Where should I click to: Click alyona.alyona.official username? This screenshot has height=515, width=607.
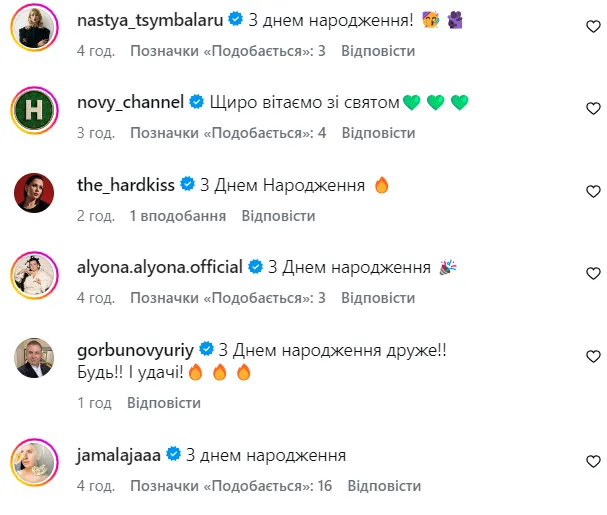(x=160, y=267)
